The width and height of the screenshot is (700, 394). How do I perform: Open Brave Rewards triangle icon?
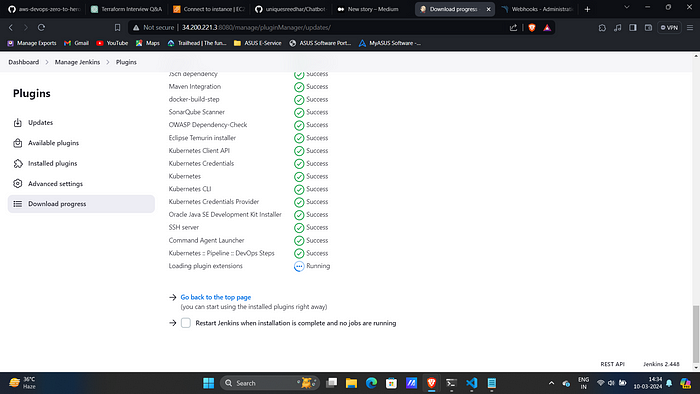click(547, 28)
